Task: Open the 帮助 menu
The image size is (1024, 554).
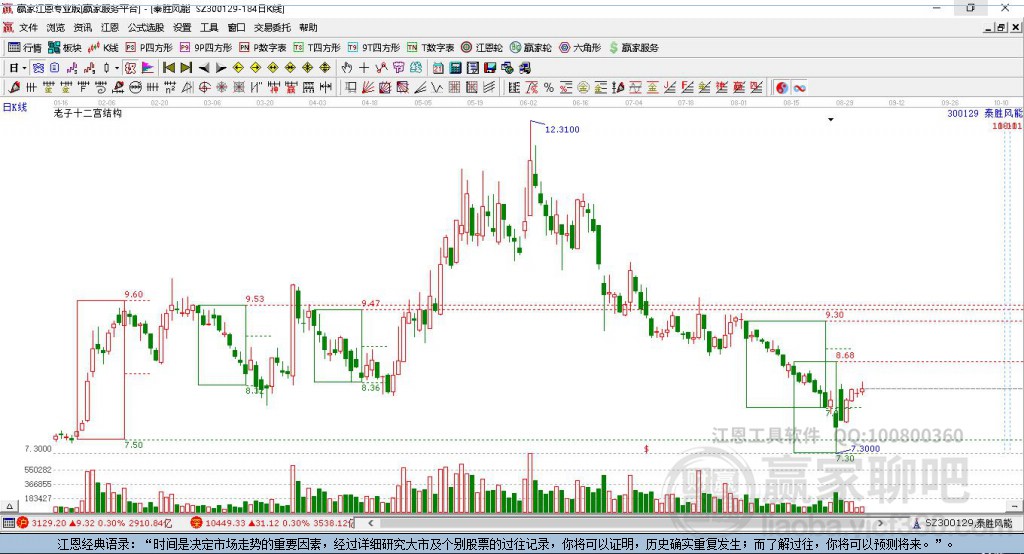Action: pyautogui.click(x=308, y=27)
